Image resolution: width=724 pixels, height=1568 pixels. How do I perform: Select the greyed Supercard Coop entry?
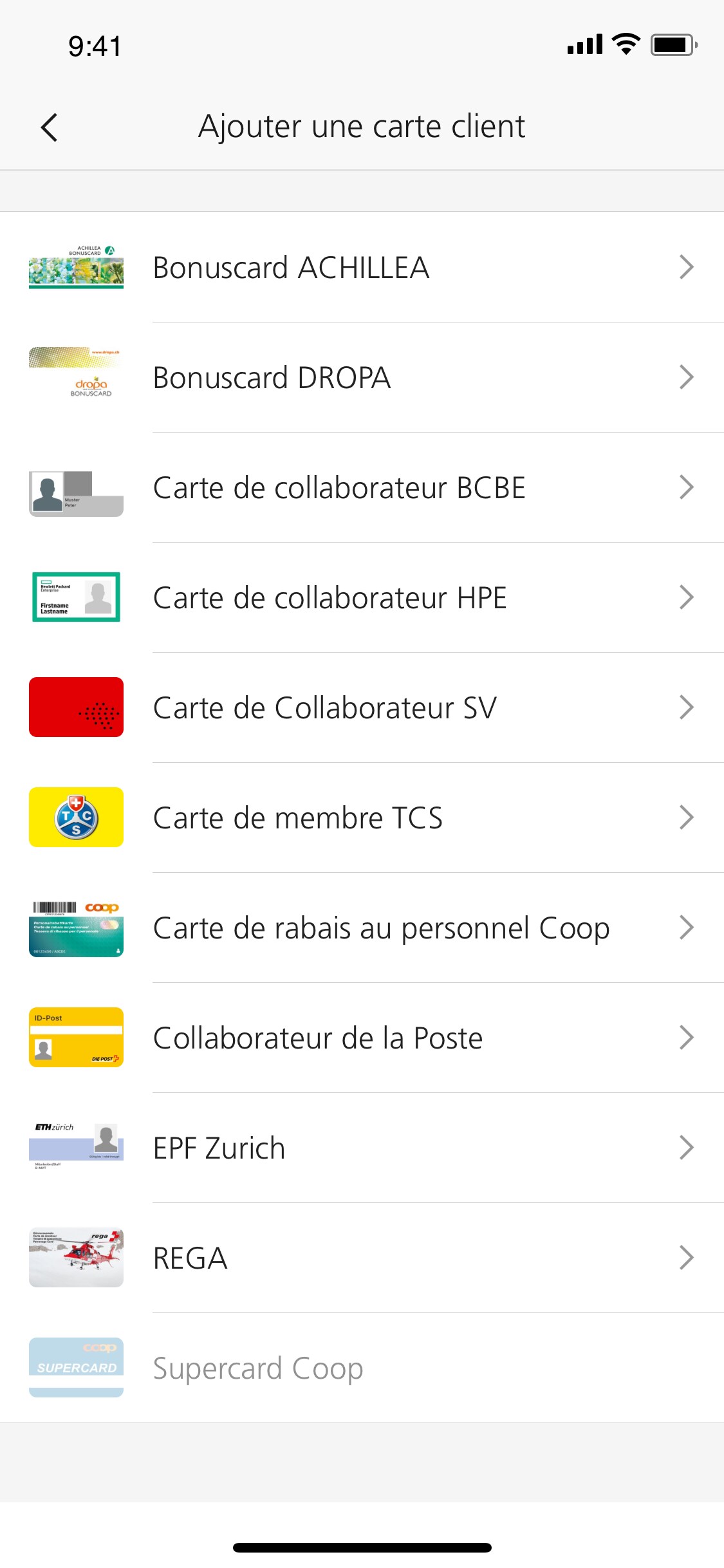(258, 1368)
